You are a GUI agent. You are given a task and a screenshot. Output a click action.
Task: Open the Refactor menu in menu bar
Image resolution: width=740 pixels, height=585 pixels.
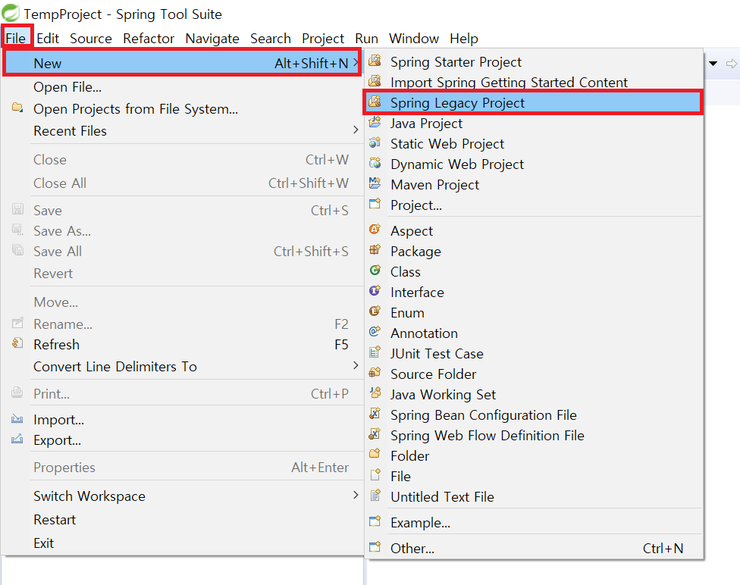148,38
